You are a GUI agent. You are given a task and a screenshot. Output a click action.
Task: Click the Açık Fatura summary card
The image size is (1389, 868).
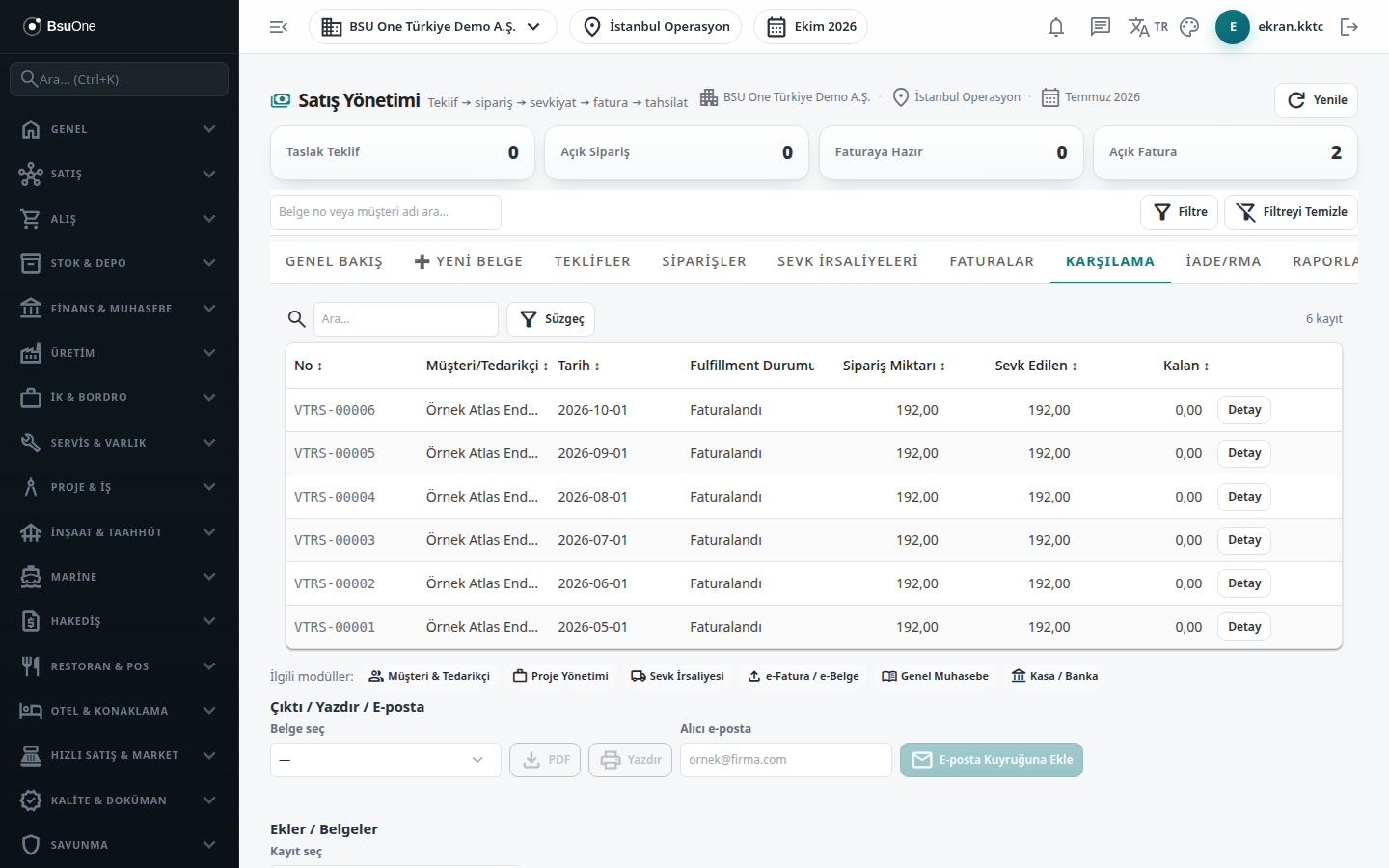click(x=1225, y=152)
